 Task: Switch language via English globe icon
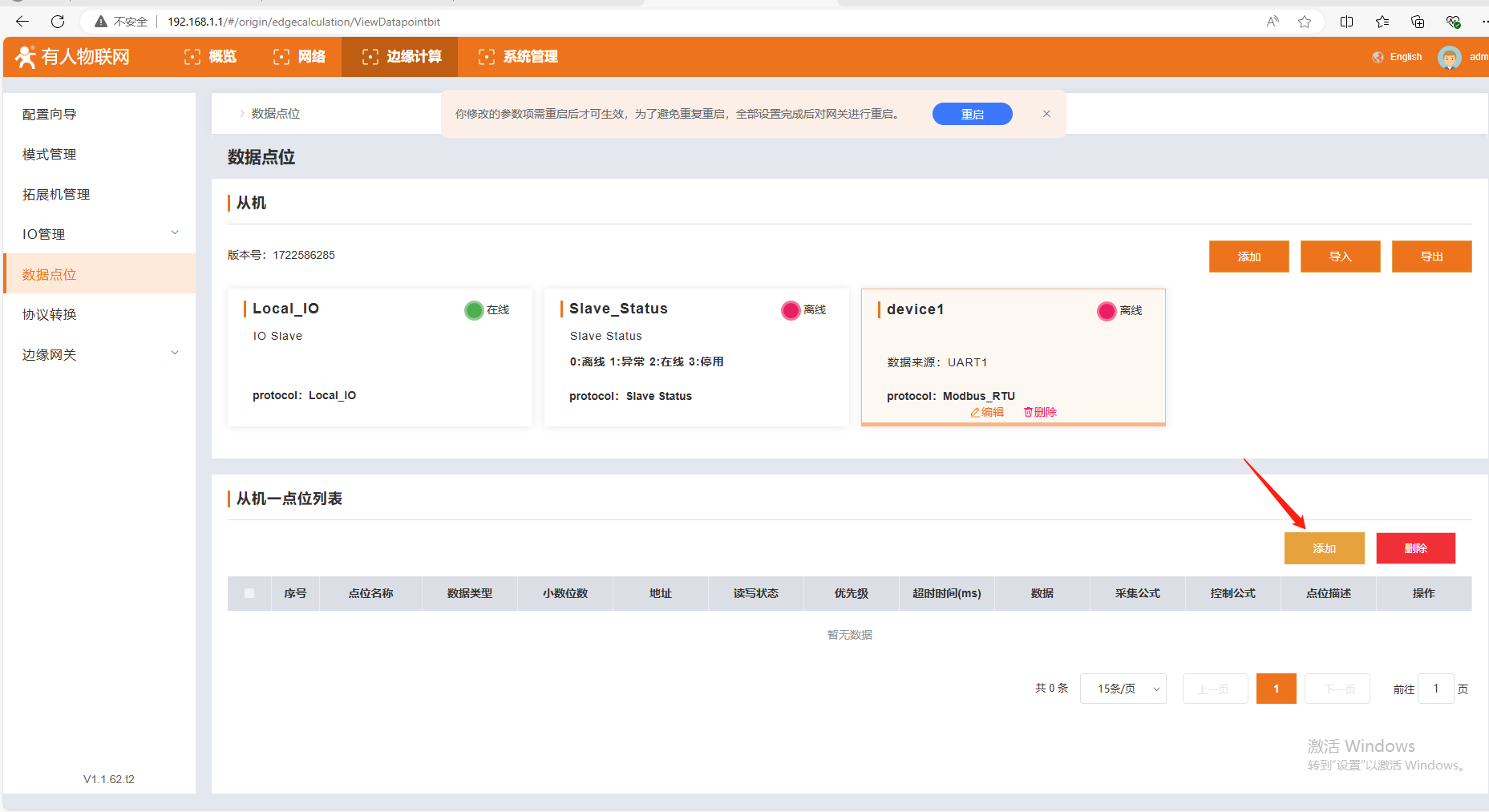(1378, 57)
